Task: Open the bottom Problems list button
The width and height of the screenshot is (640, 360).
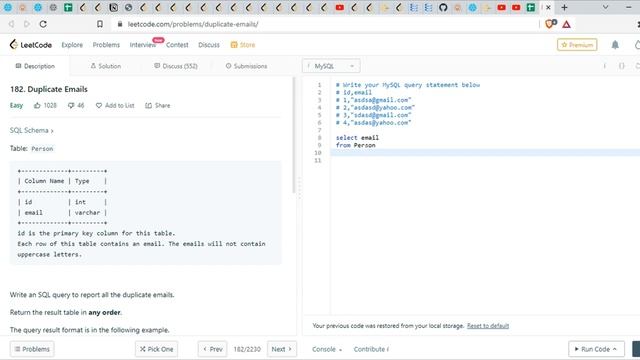Action: tap(32, 349)
